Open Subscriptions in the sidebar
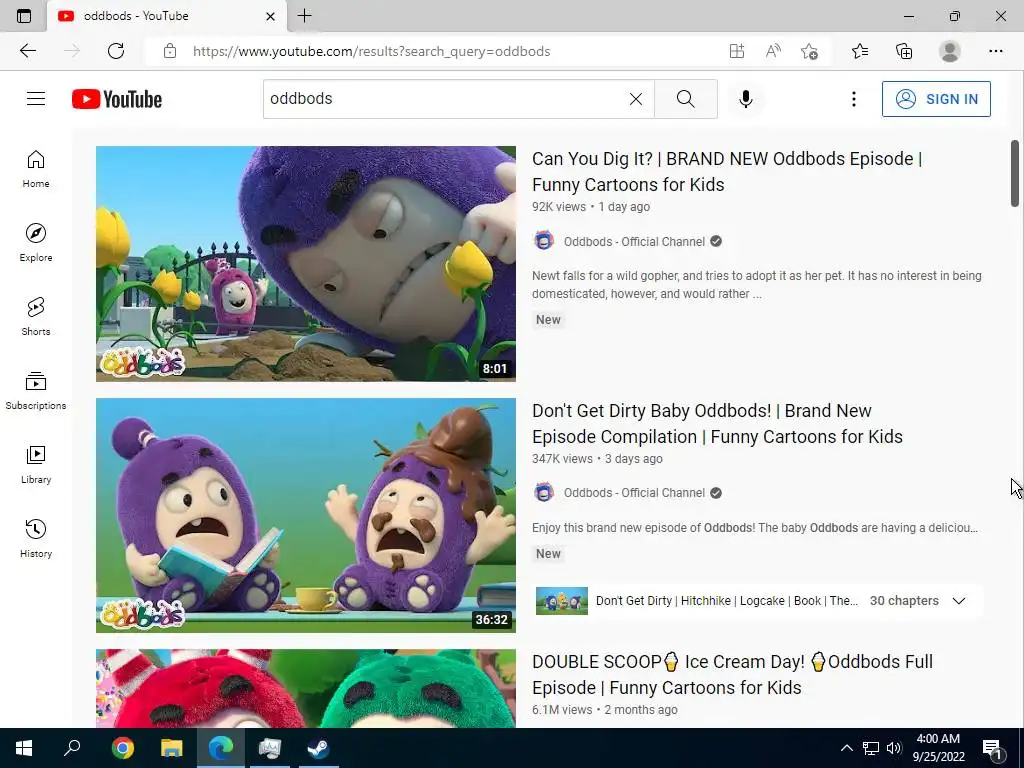Image resolution: width=1024 pixels, height=768 pixels. tap(36, 390)
